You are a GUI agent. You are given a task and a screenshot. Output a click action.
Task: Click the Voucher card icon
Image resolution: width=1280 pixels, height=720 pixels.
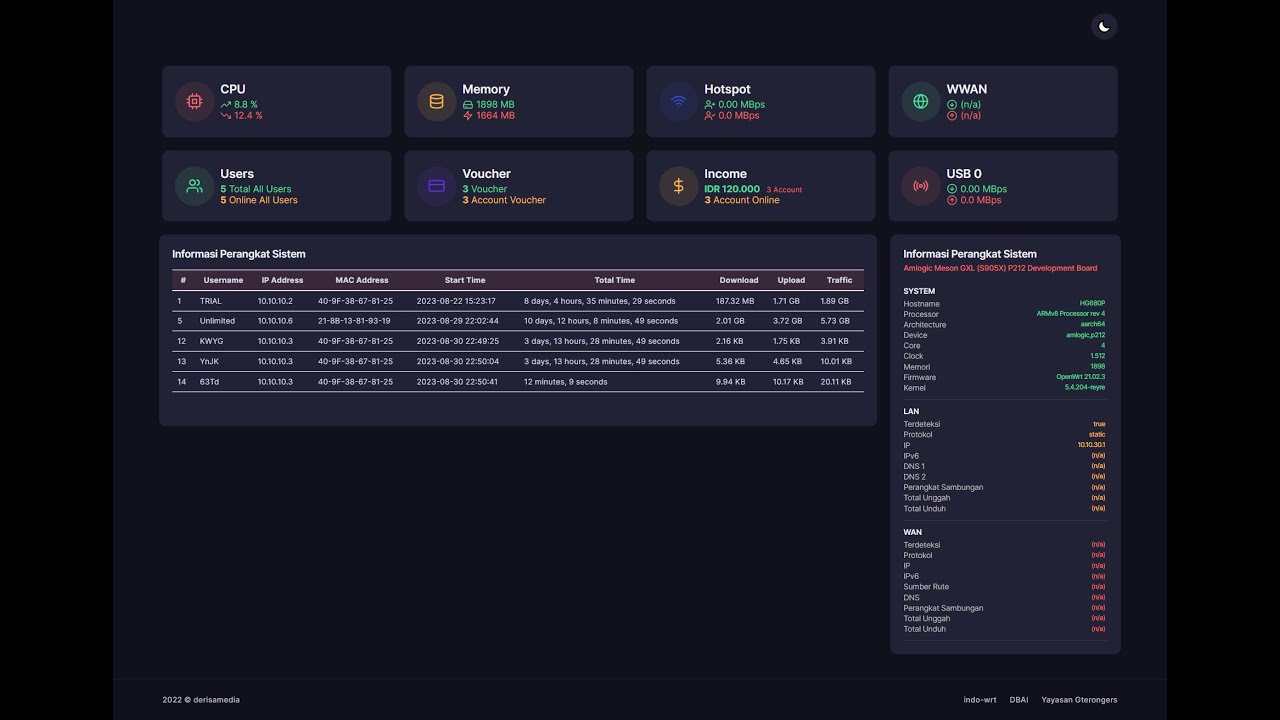(x=436, y=186)
